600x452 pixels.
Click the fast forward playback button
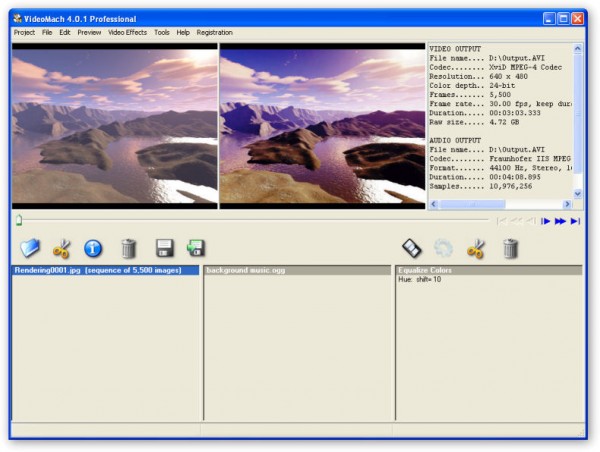(560, 221)
